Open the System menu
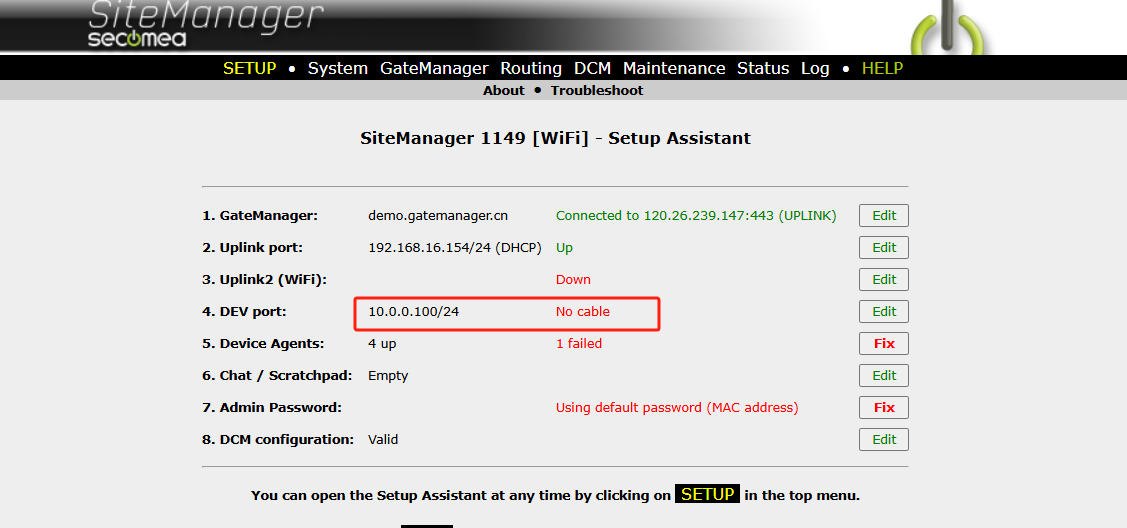 pos(338,68)
